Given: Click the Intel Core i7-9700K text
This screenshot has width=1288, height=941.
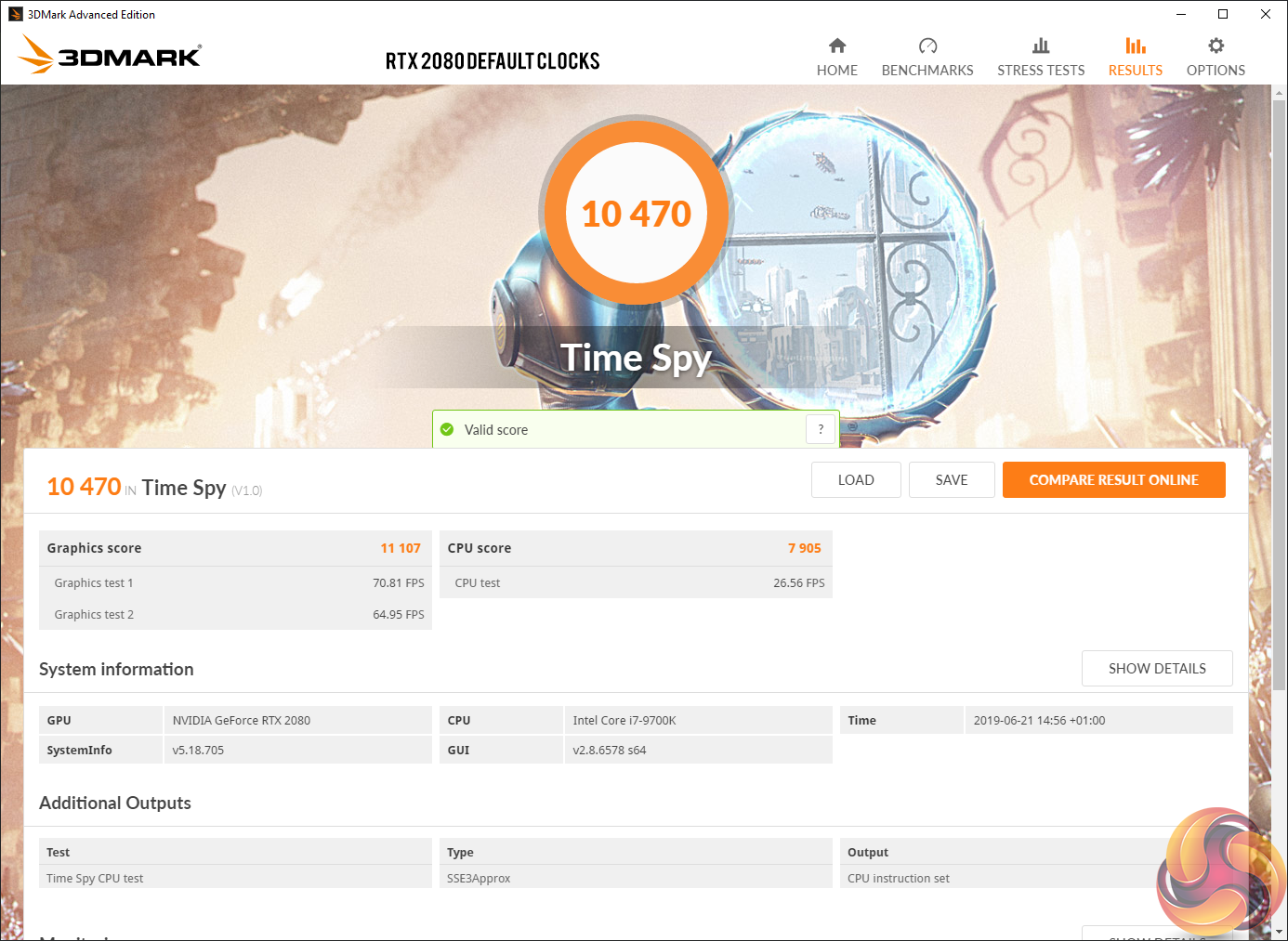Looking at the screenshot, I should [x=624, y=720].
